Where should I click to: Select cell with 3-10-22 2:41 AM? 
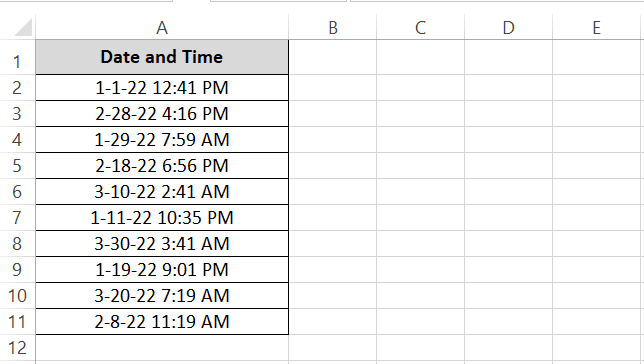click(162, 191)
